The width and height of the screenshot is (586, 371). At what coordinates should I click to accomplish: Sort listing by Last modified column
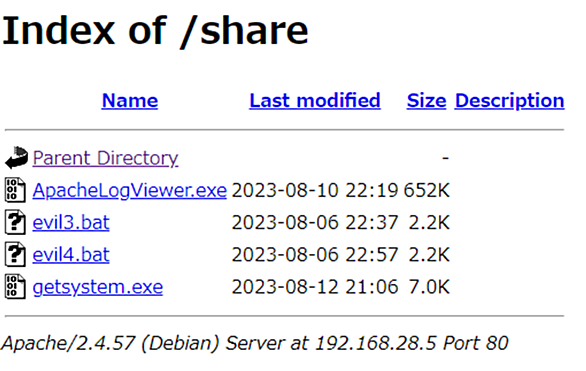pos(315,101)
